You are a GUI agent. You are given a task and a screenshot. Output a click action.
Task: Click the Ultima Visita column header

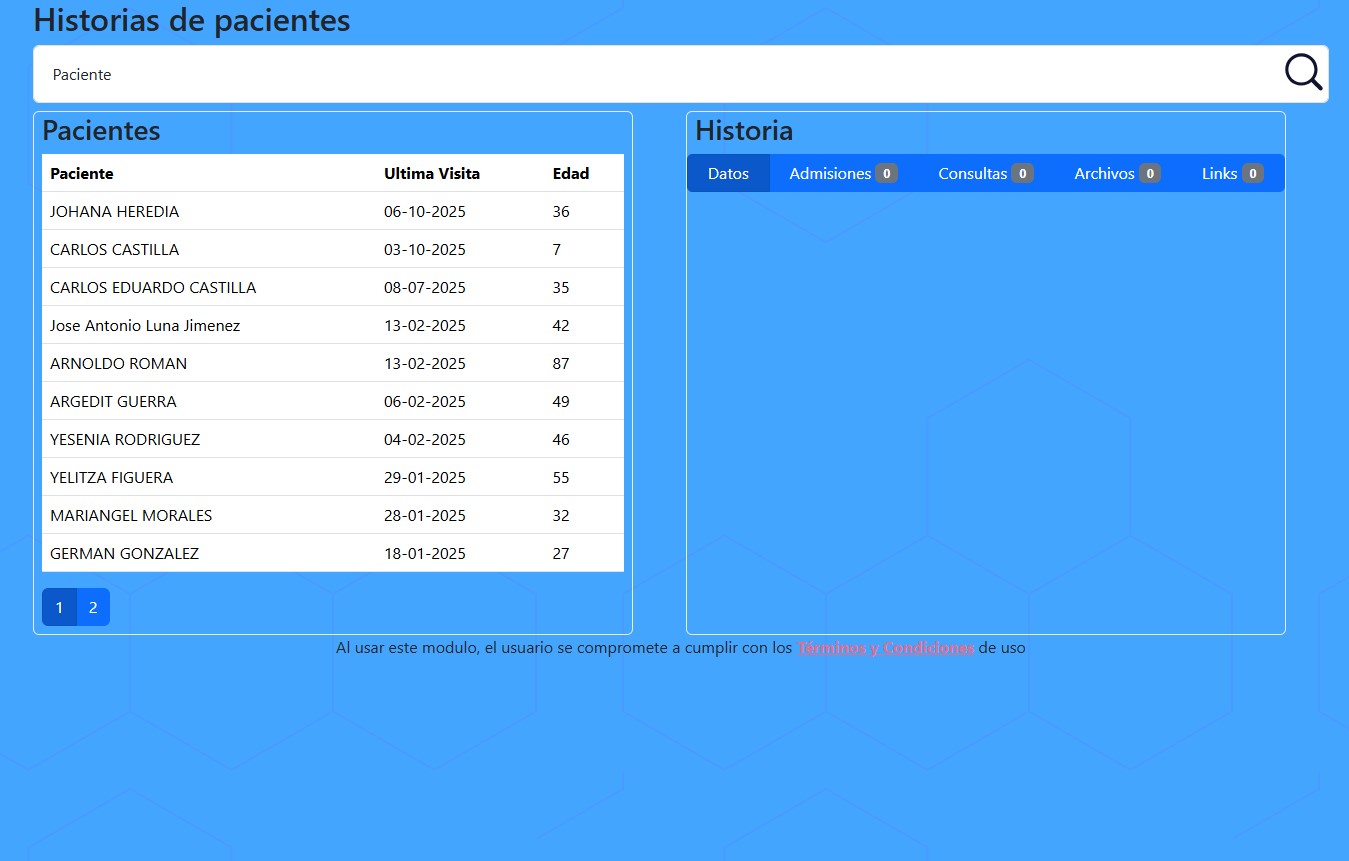(432, 174)
